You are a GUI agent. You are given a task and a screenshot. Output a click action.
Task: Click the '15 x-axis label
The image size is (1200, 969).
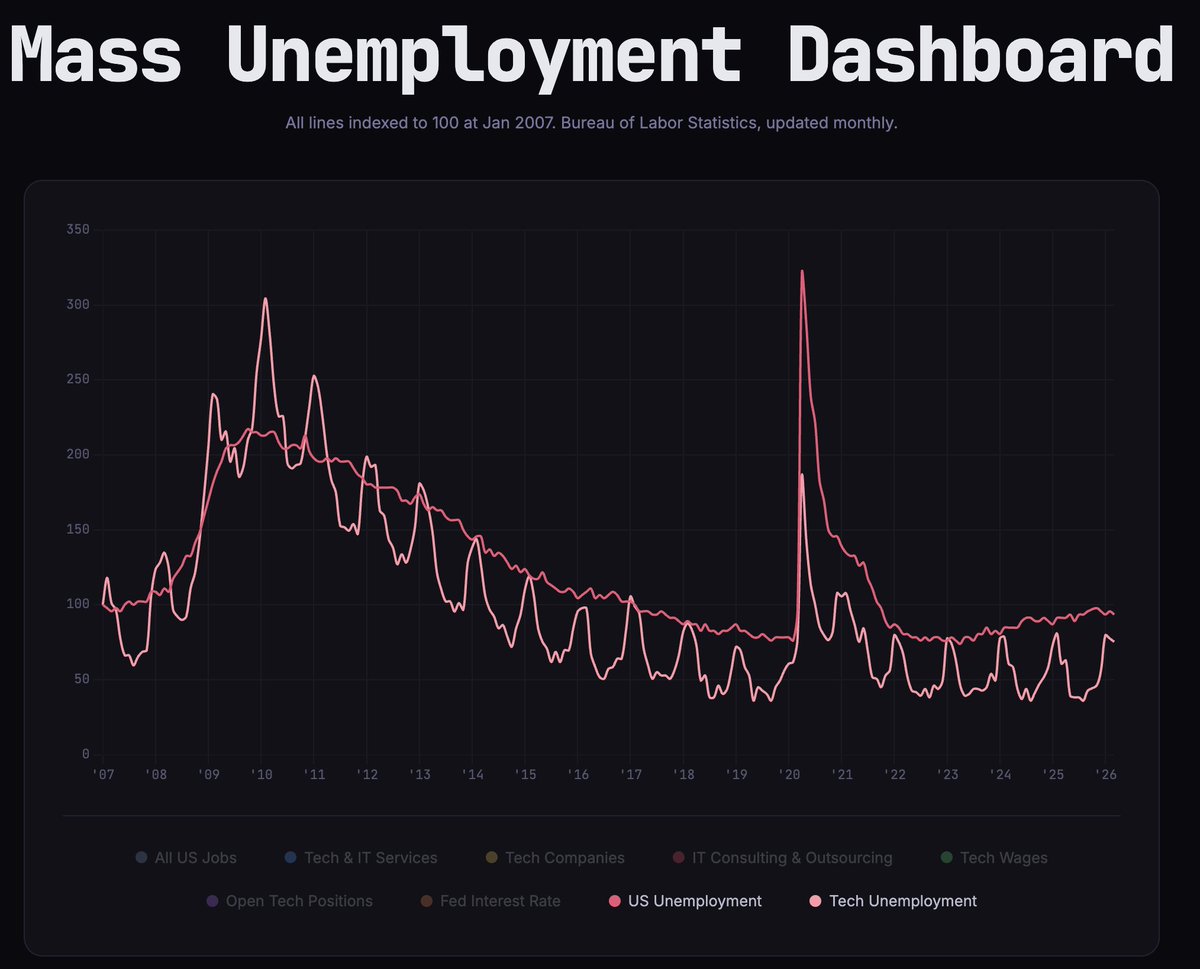click(x=525, y=775)
